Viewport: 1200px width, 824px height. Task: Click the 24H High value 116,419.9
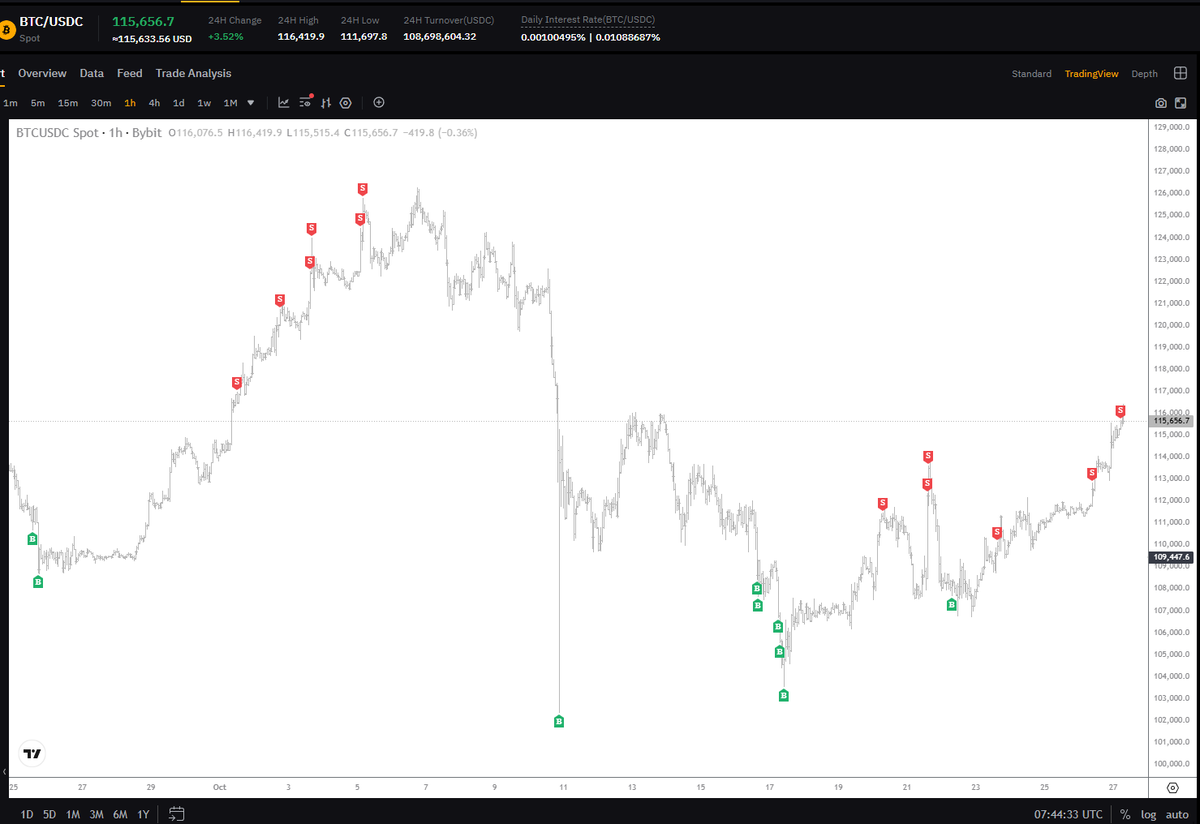tap(301, 37)
